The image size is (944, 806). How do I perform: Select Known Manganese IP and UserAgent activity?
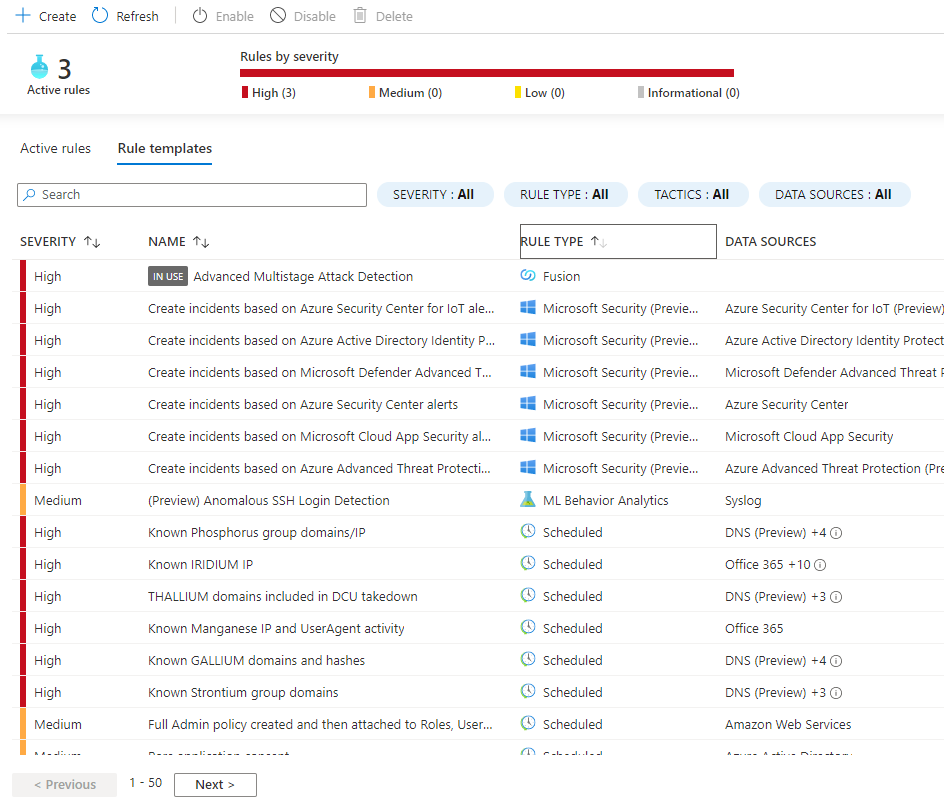(x=276, y=628)
